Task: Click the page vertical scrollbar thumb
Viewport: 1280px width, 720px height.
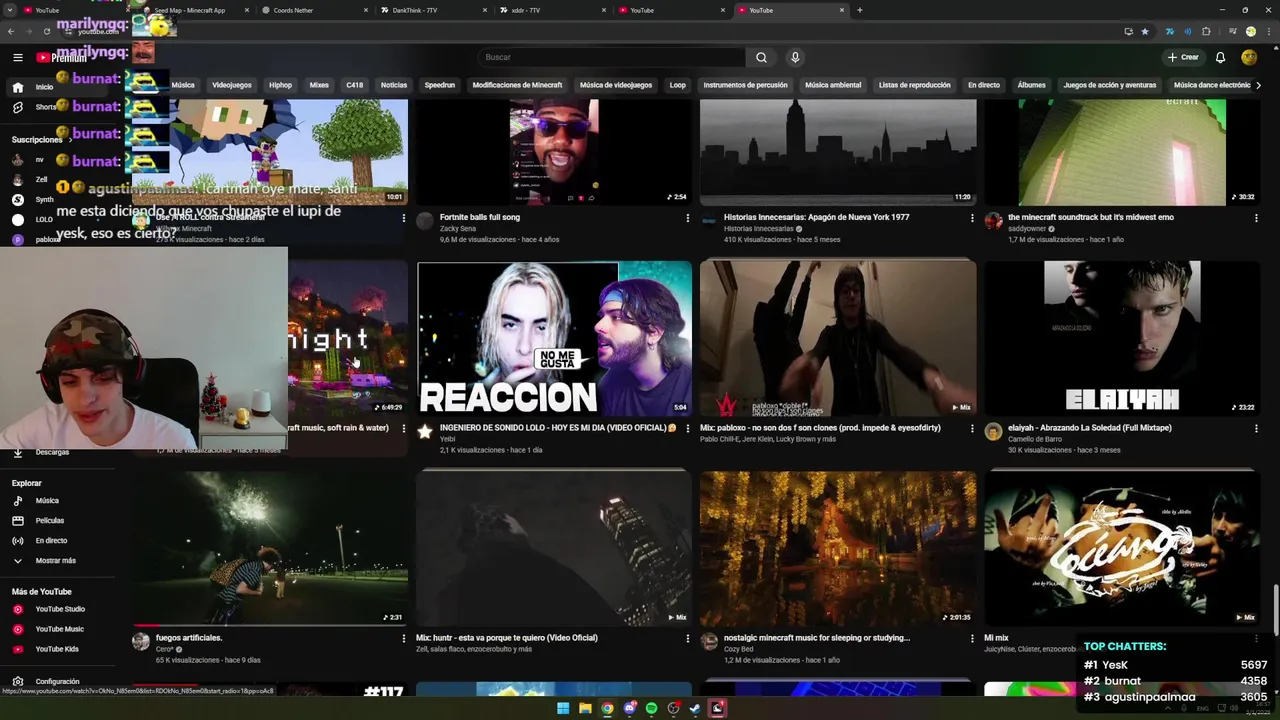Action: tap(1274, 608)
